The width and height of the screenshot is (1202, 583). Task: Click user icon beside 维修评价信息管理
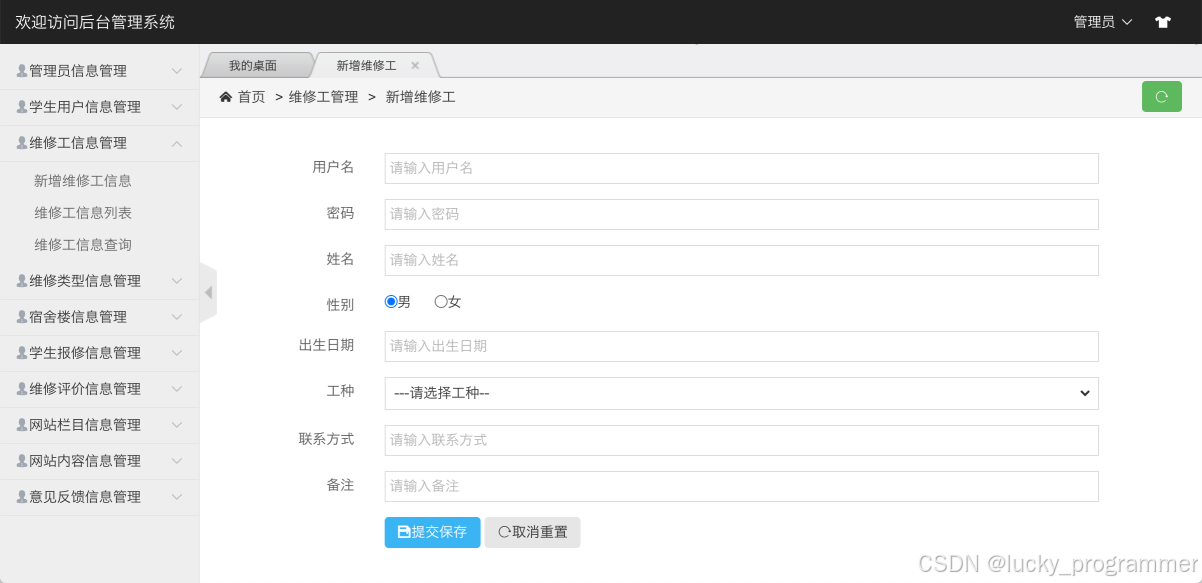pyautogui.click(x=22, y=389)
